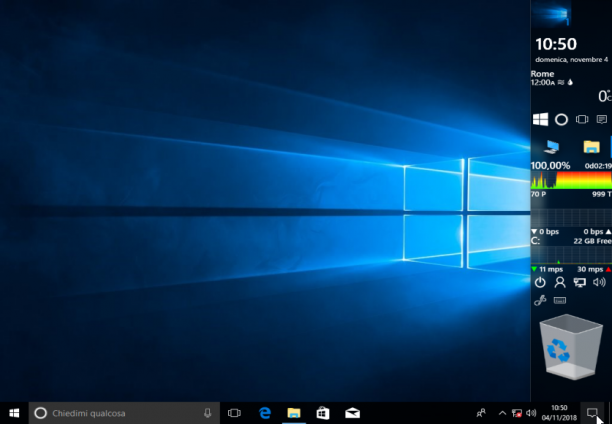
Task: Open Cortana circle icon in the sidebar
Action: 561,119
